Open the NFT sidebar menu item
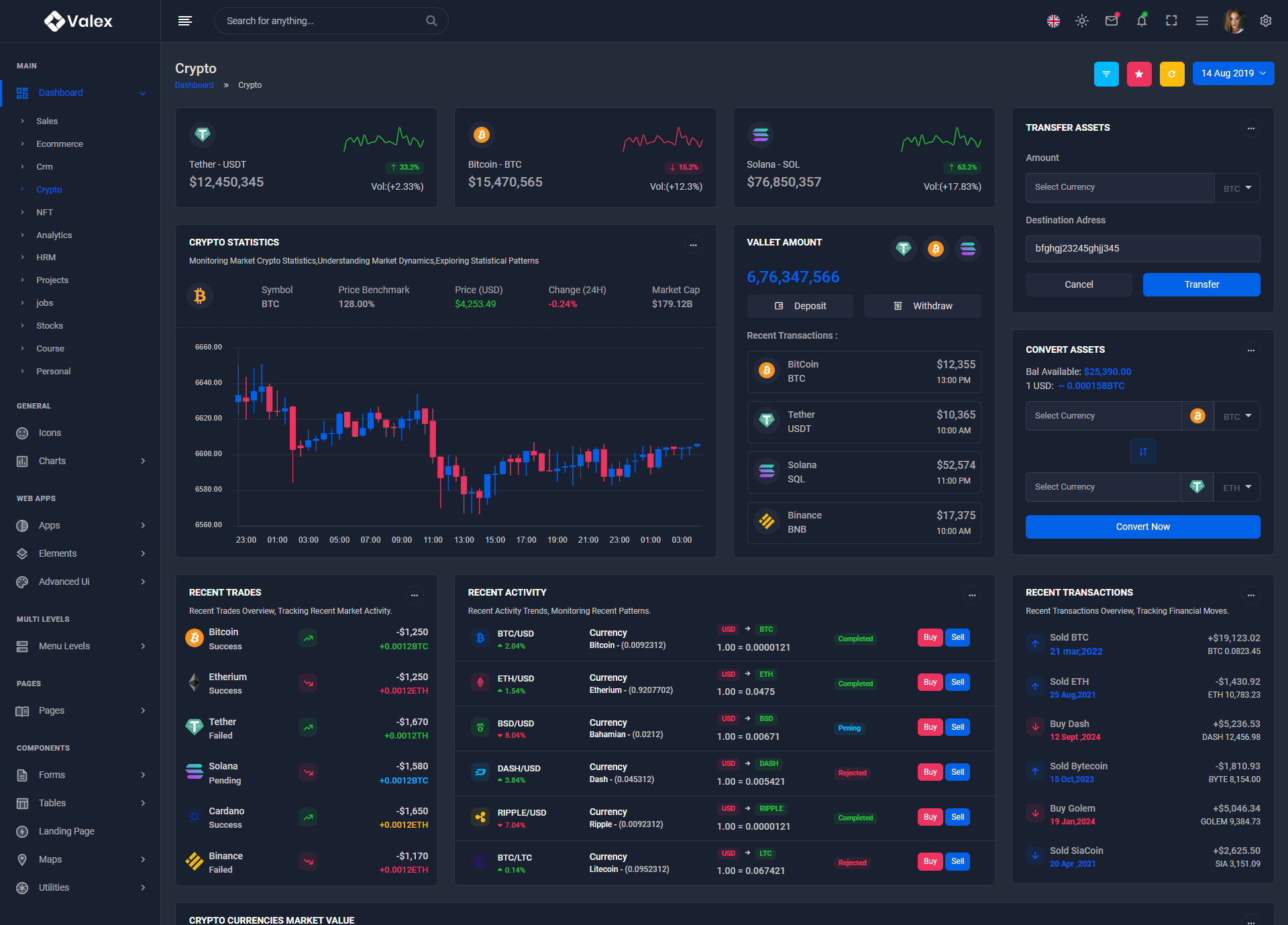 point(44,212)
